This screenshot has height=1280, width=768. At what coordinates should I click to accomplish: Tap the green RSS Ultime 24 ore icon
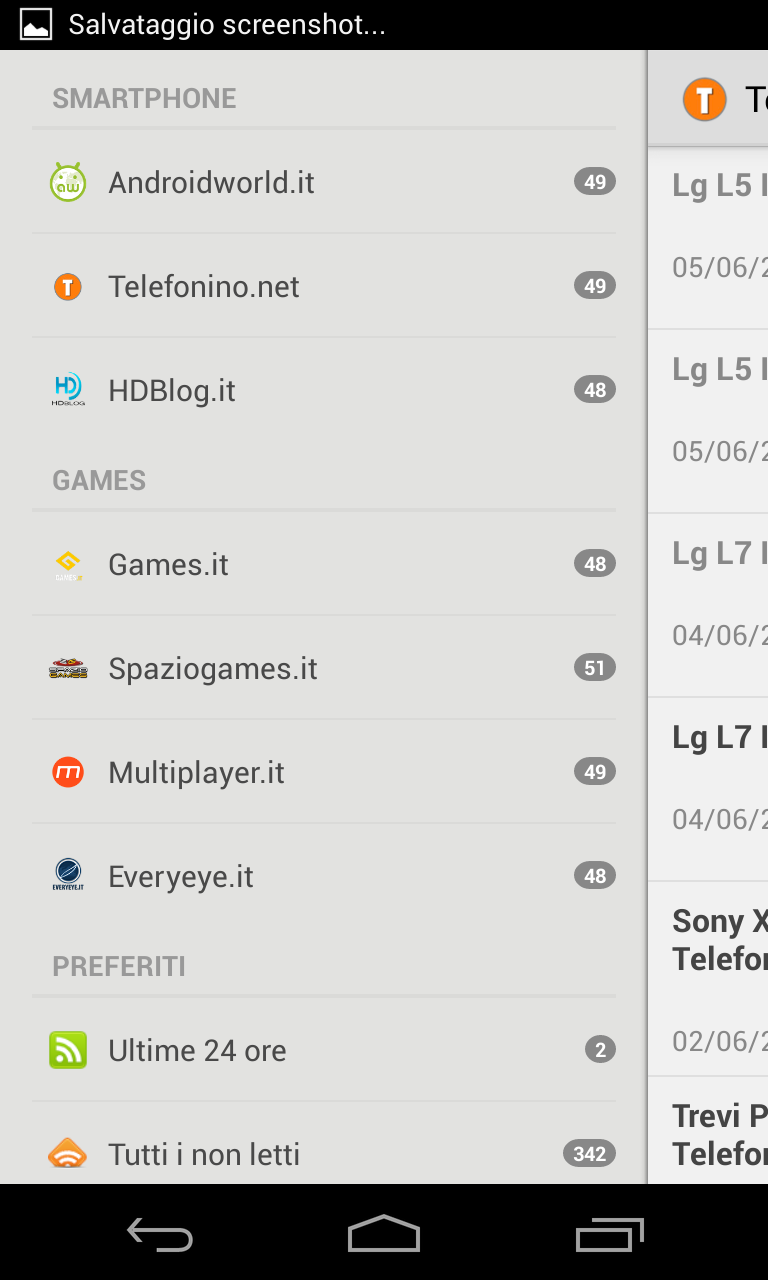pos(68,1050)
